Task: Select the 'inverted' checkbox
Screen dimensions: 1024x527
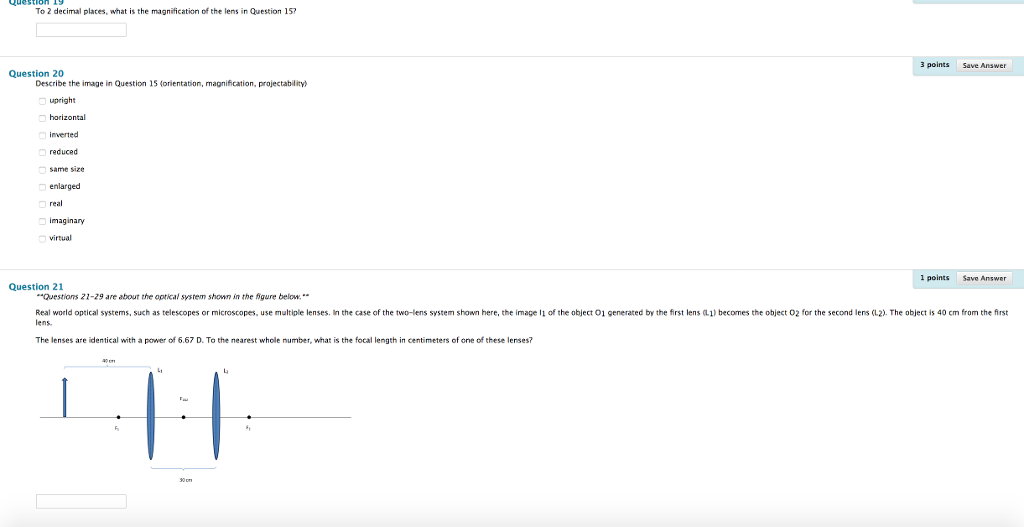Action: [x=42, y=134]
